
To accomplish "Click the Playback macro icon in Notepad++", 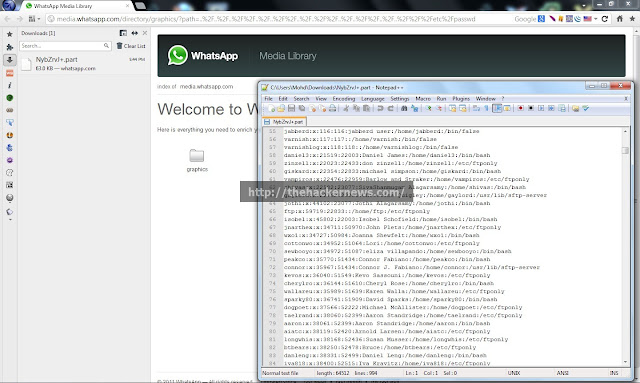I will pos(541,108).
